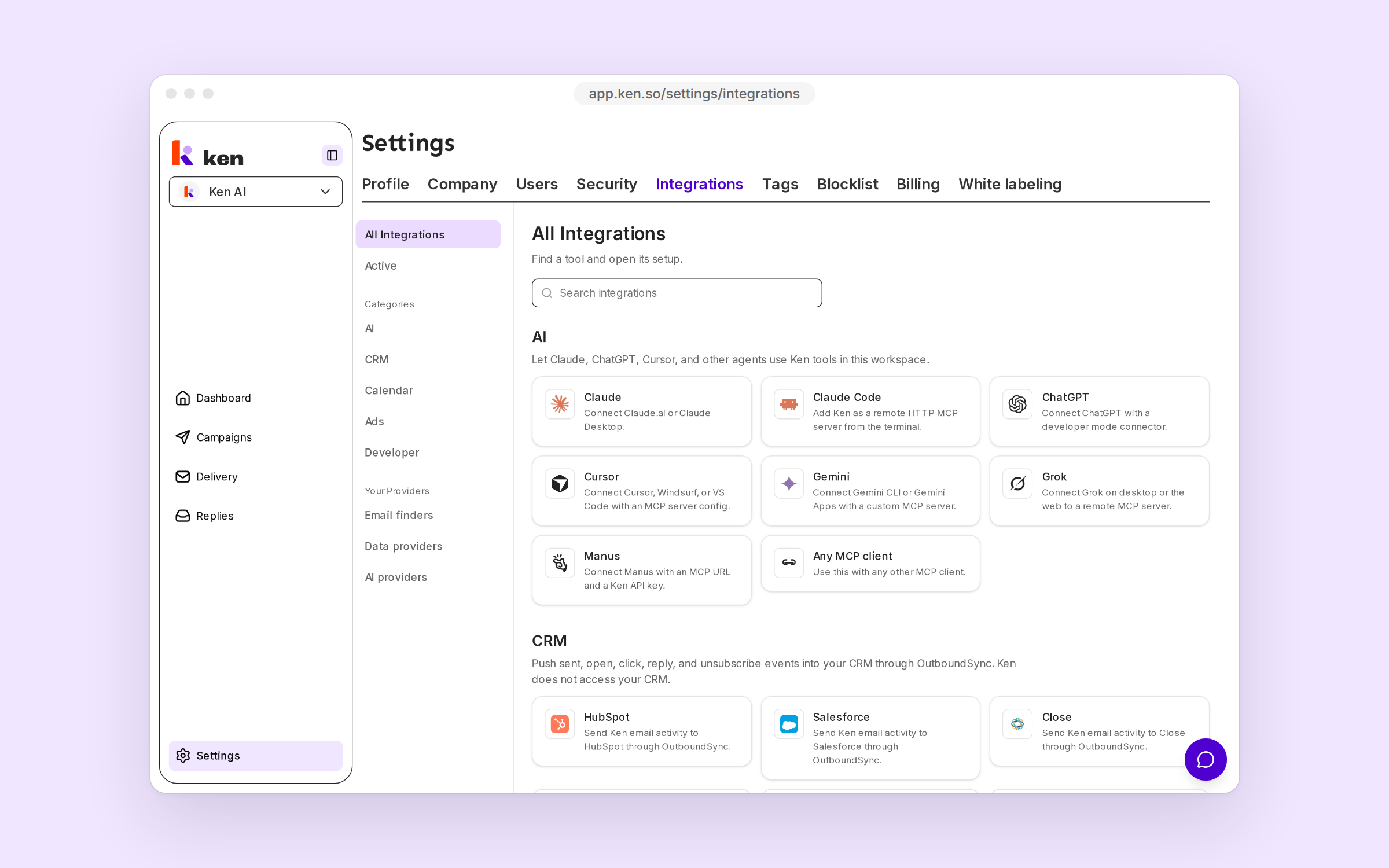Filter by the Calendar category
The width and height of the screenshot is (1389, 868).
click(x=428, y=391)
